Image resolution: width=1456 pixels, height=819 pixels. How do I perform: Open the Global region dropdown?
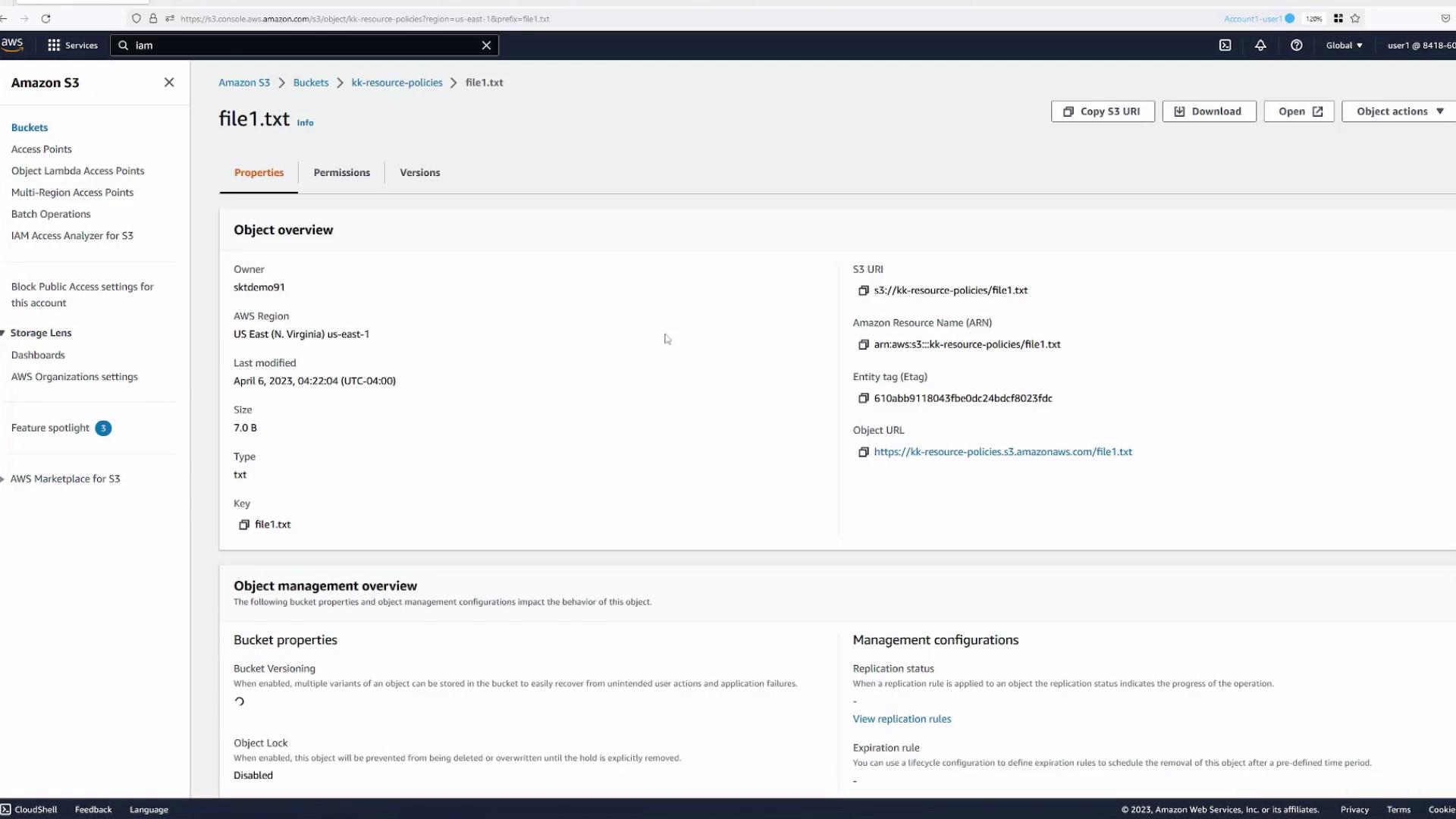pos(1344,45)
